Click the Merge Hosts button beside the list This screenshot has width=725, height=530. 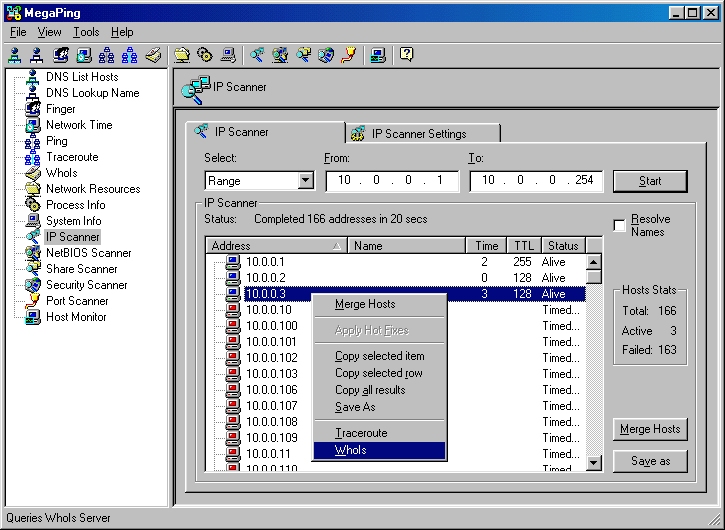650,429
